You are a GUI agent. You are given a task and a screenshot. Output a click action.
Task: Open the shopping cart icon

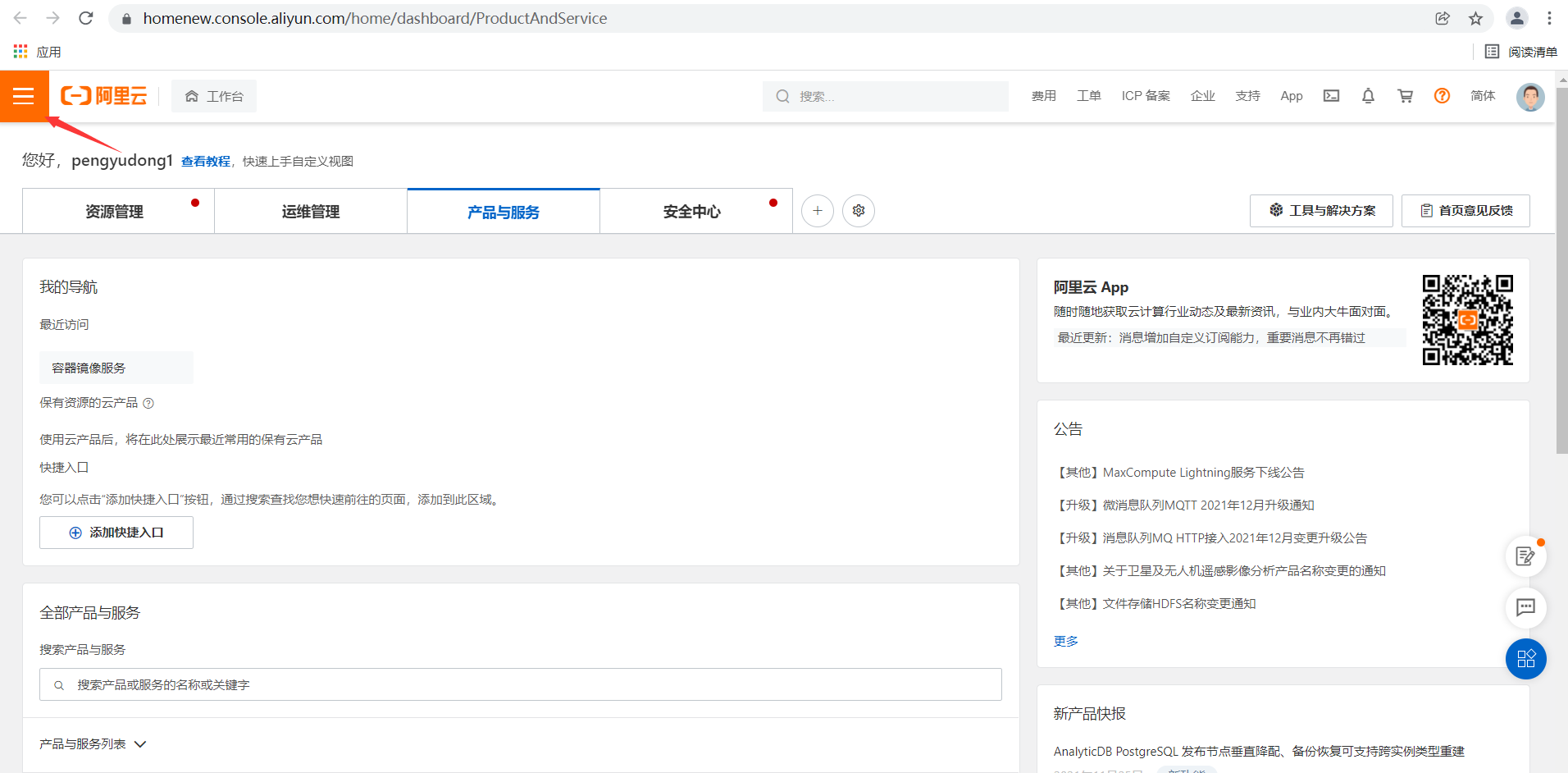[x=1405, y=96]
